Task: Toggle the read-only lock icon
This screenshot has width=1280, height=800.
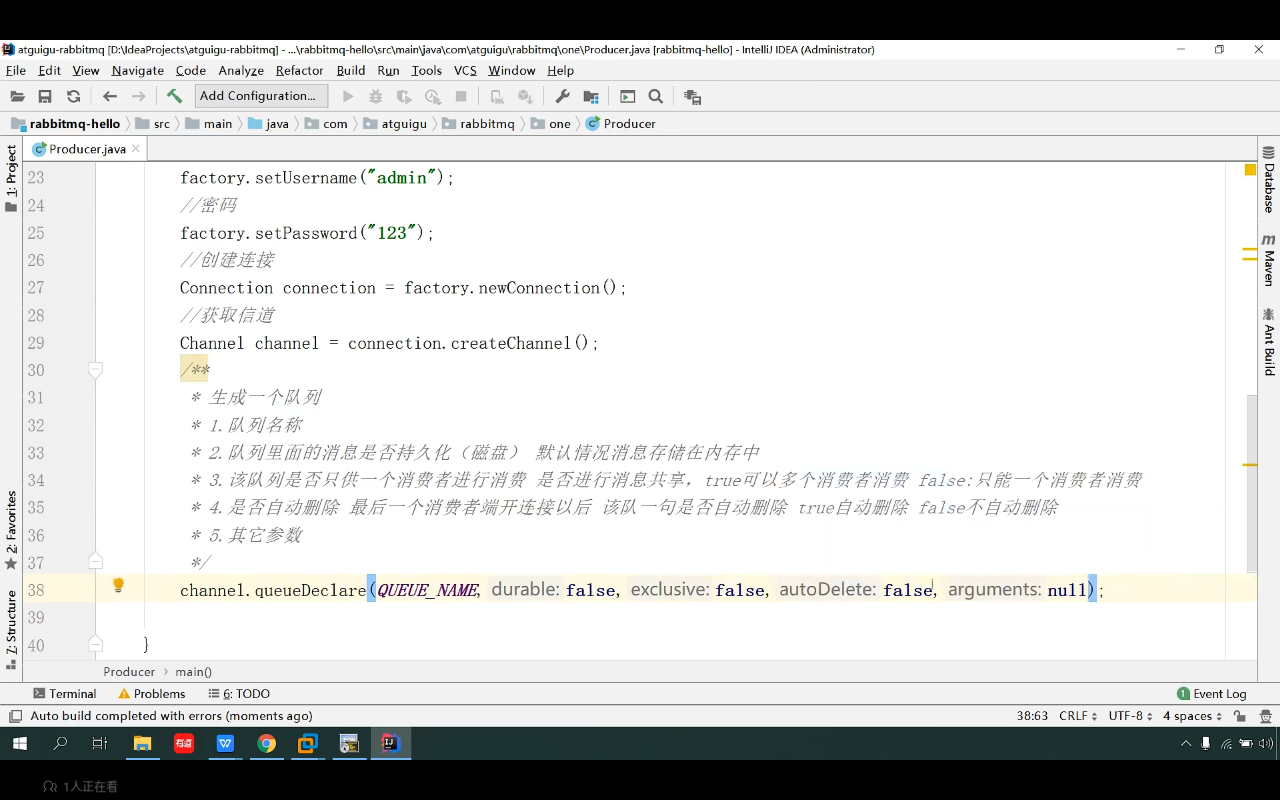Action: [x=1240, y=716]
